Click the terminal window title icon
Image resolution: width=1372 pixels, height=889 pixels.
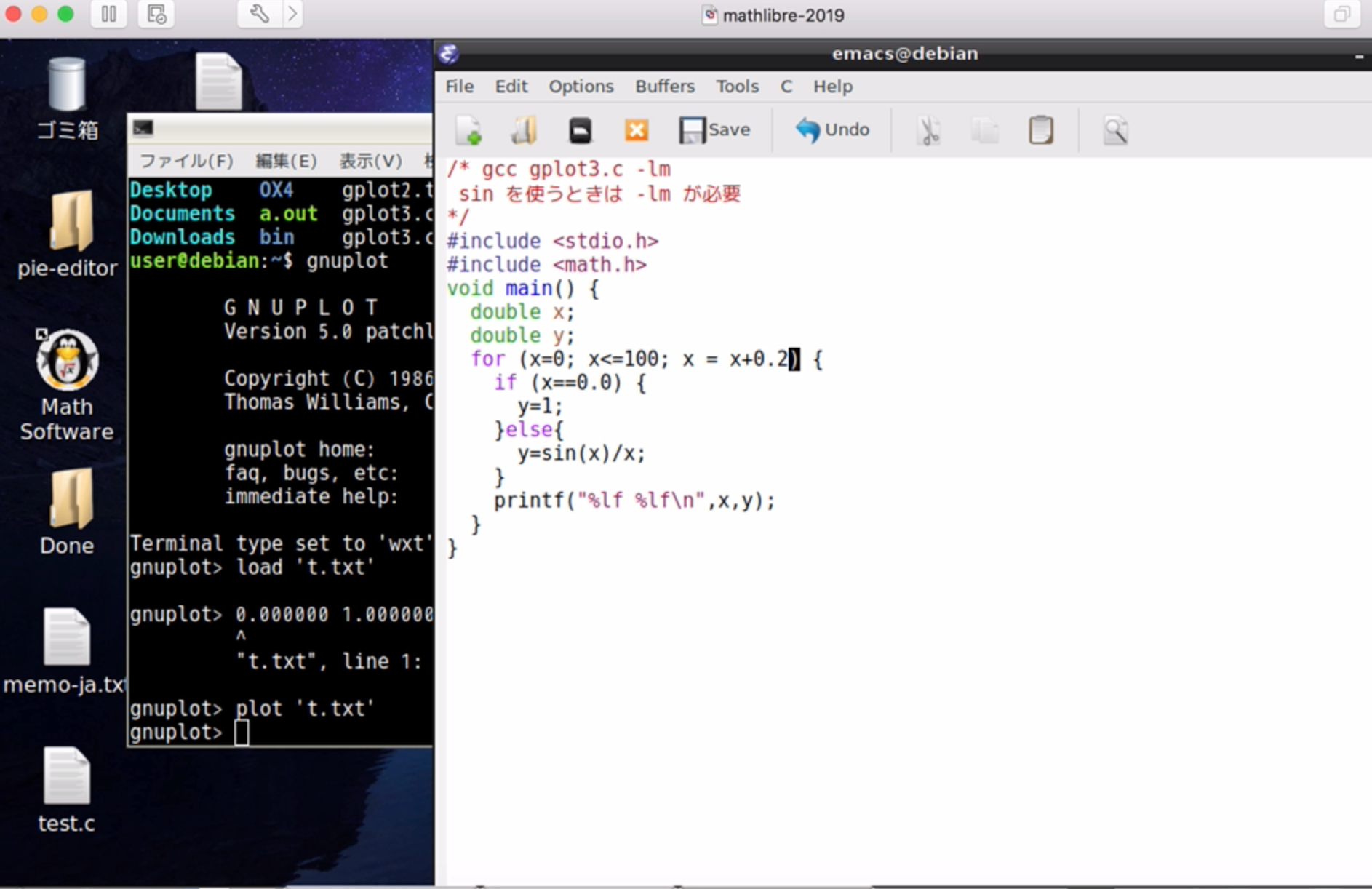[143, 129]
